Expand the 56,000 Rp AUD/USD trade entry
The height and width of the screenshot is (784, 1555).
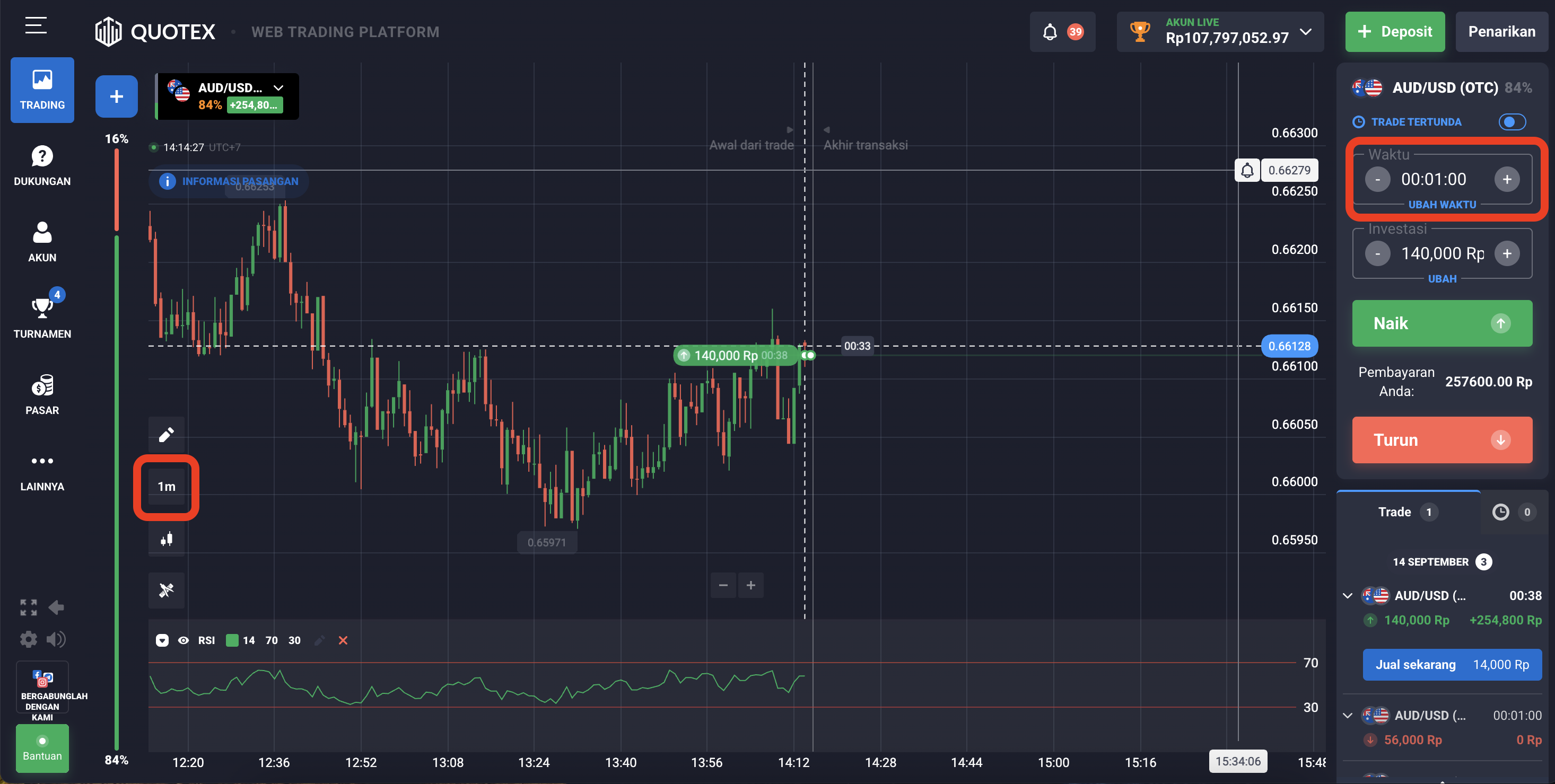click(x=1347, y=715)
